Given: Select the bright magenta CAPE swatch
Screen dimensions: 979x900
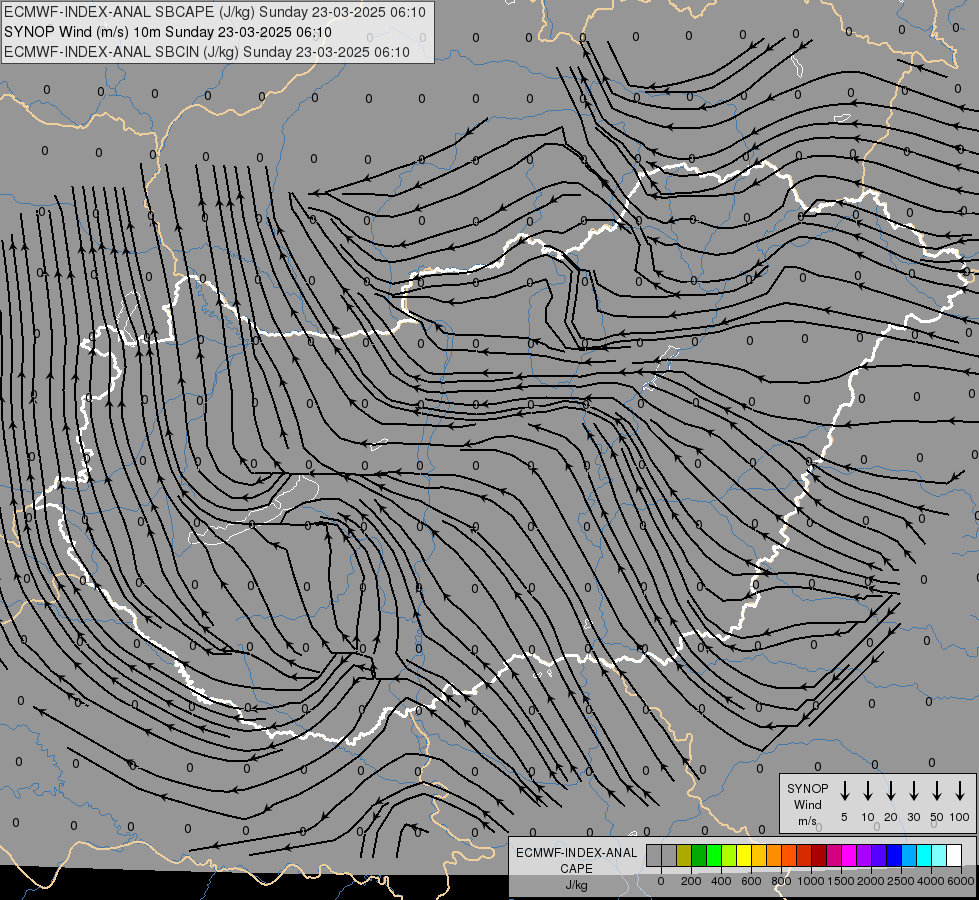Looking at the screenshot, I should pos(849,855).
